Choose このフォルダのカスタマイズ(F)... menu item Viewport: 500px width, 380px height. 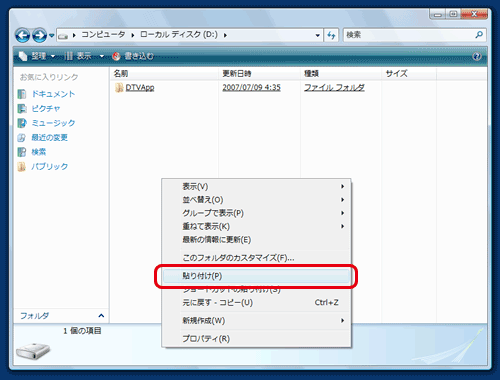pos(256,258)
